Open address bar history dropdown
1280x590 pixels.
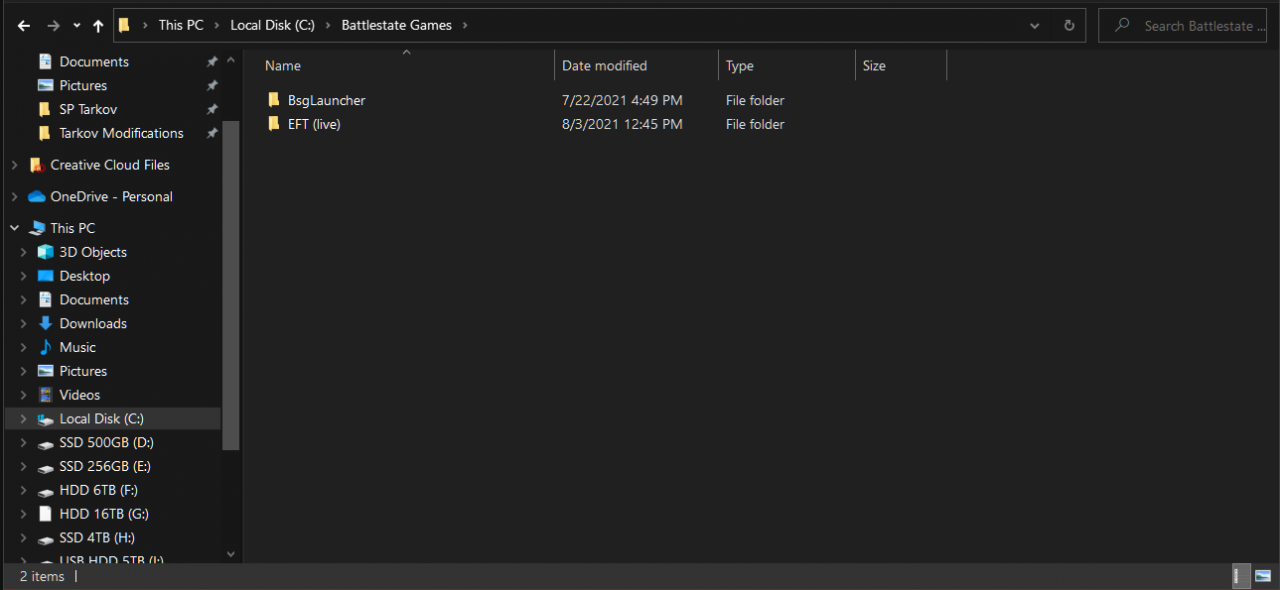pos(1036,26)
